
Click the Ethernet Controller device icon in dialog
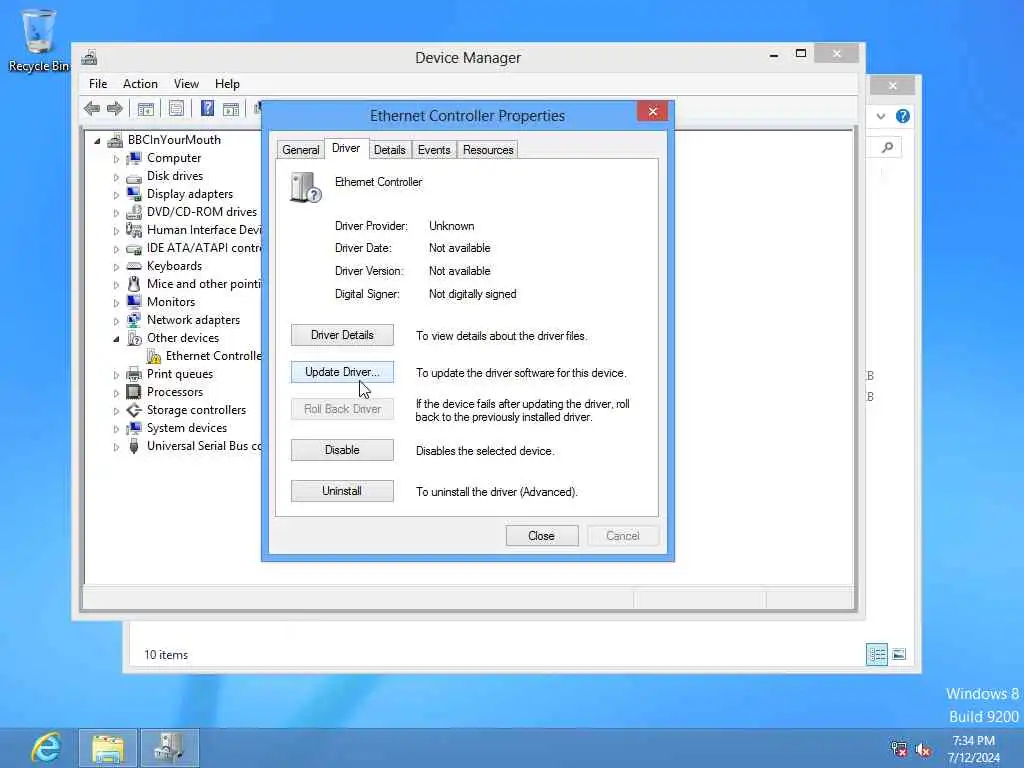pos(305,187)
